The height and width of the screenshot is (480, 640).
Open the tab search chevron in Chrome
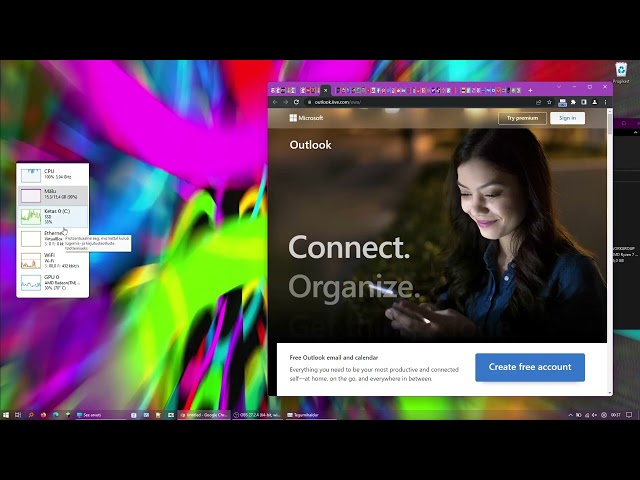point(559,87)
